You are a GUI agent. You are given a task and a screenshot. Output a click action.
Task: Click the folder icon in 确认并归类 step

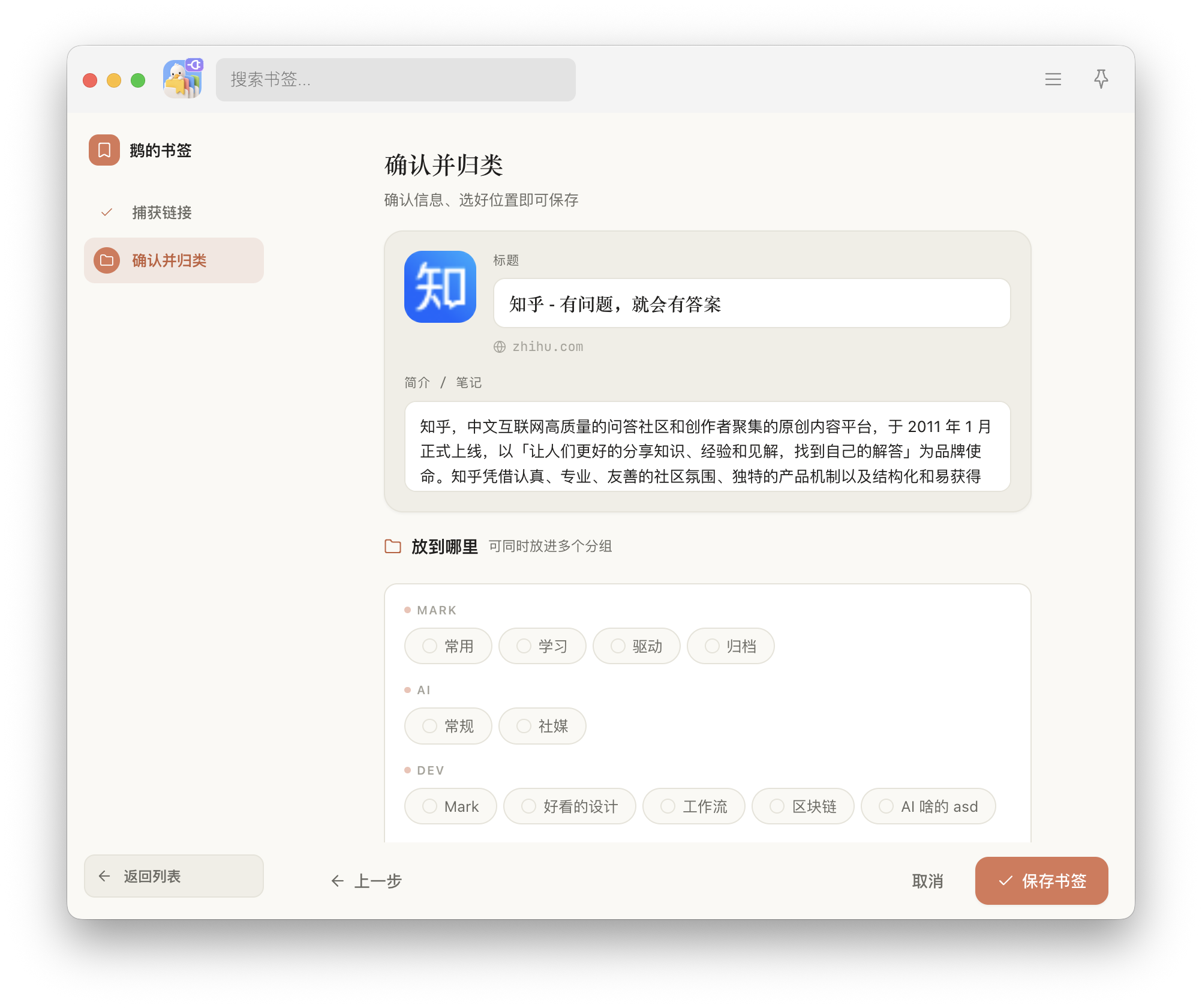tap(107, 260)
